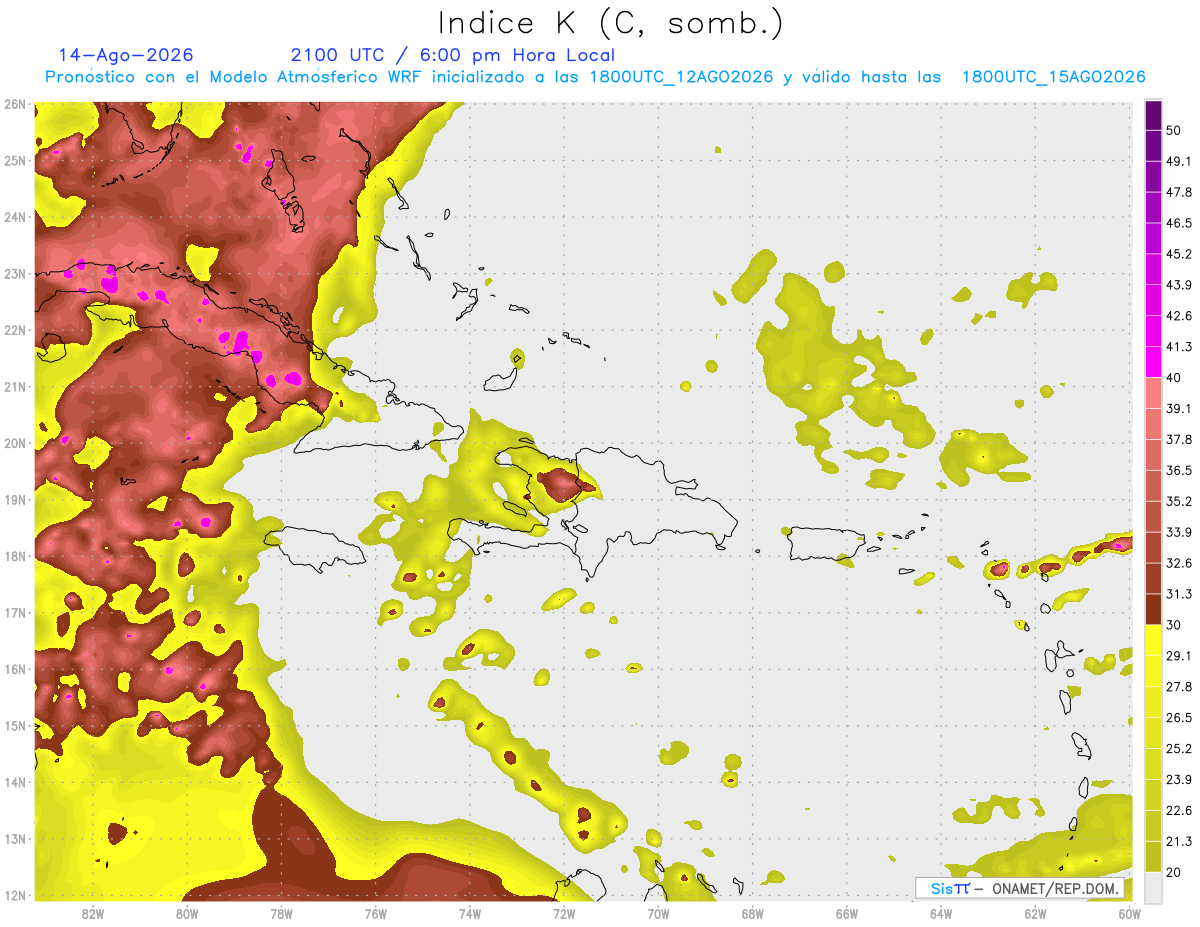Click colorbar value 37.8
Image resolution: width=1200 pixels, height=927 pixels.
click(1178, 440)
